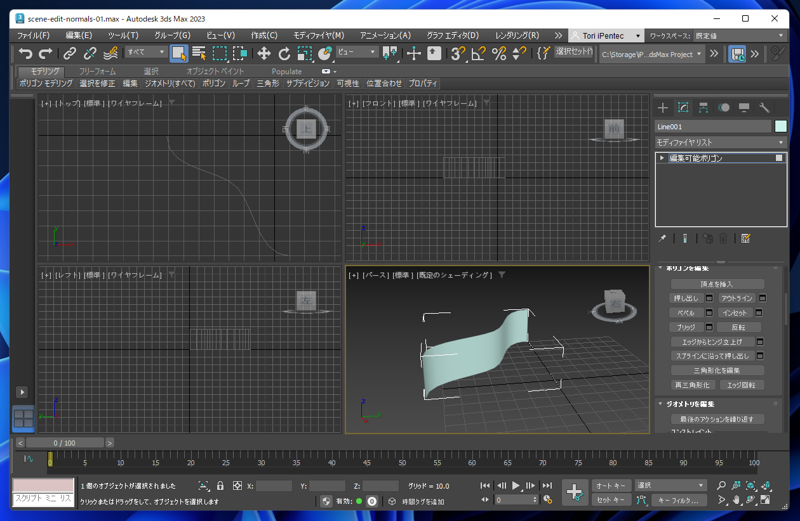
Task: Click the Undo arrow in the main toolbar
Action: tap(25, 54)
